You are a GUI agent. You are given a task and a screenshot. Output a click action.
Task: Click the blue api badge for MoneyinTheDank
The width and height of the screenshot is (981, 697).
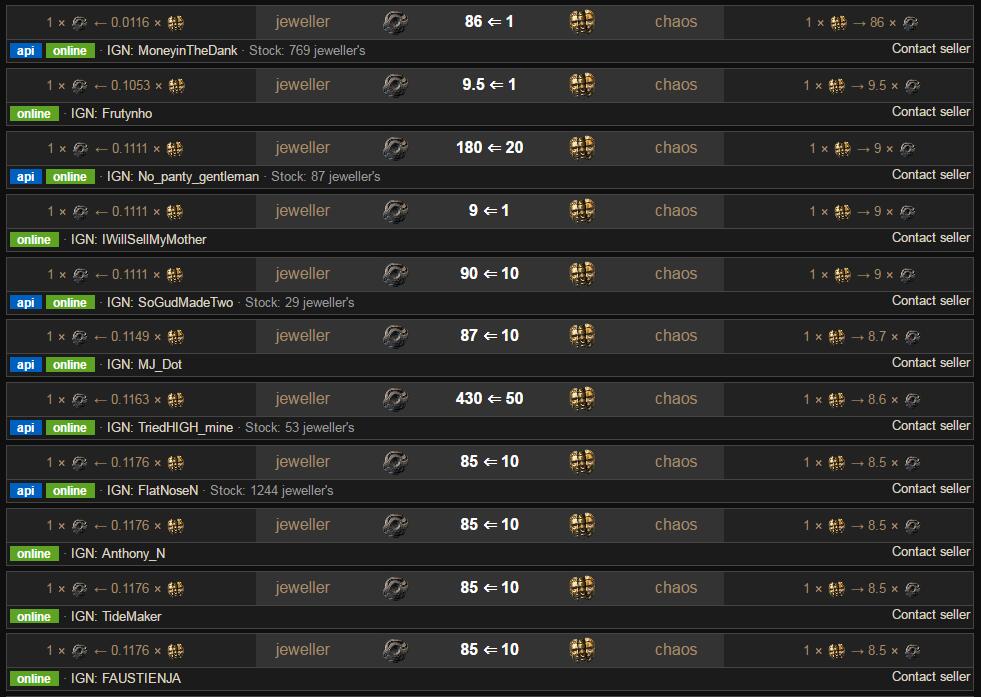(26, 51)
